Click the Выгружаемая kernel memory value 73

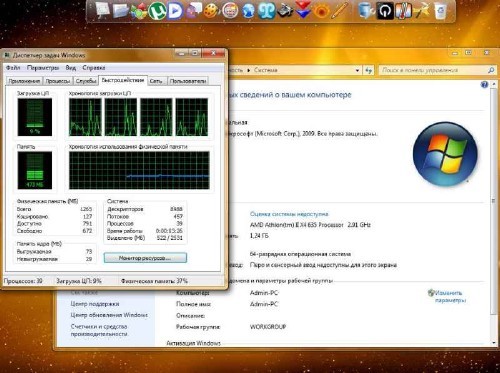[89, 252]
